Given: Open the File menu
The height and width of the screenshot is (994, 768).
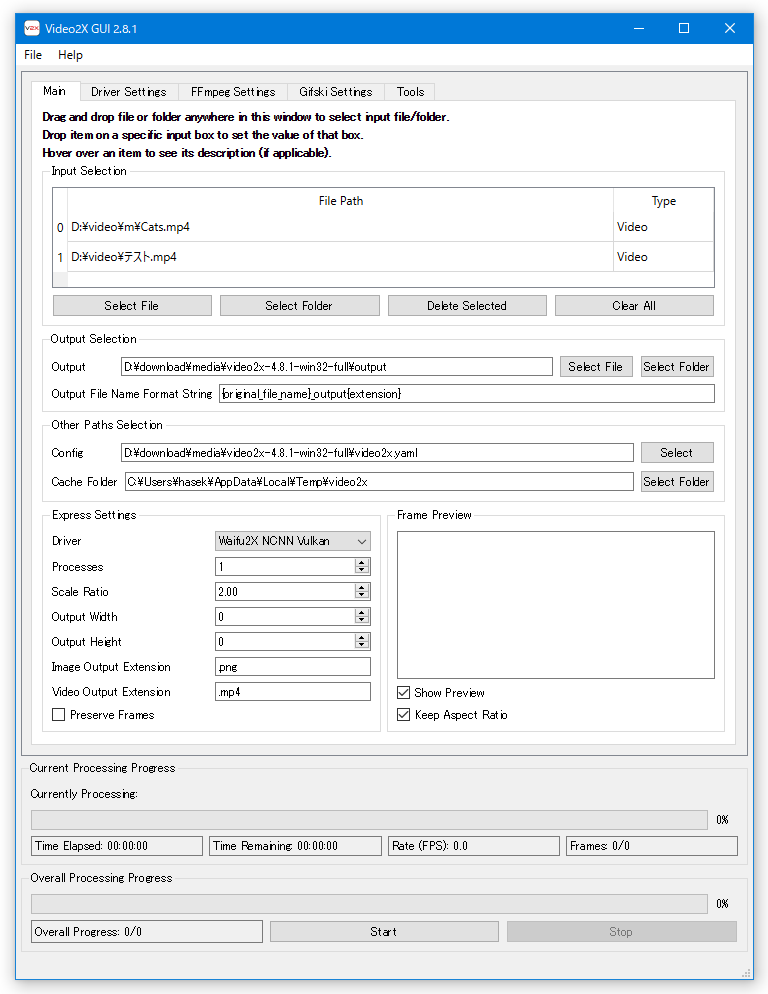Looking at the screenshot, I should (x=33, y=55).
